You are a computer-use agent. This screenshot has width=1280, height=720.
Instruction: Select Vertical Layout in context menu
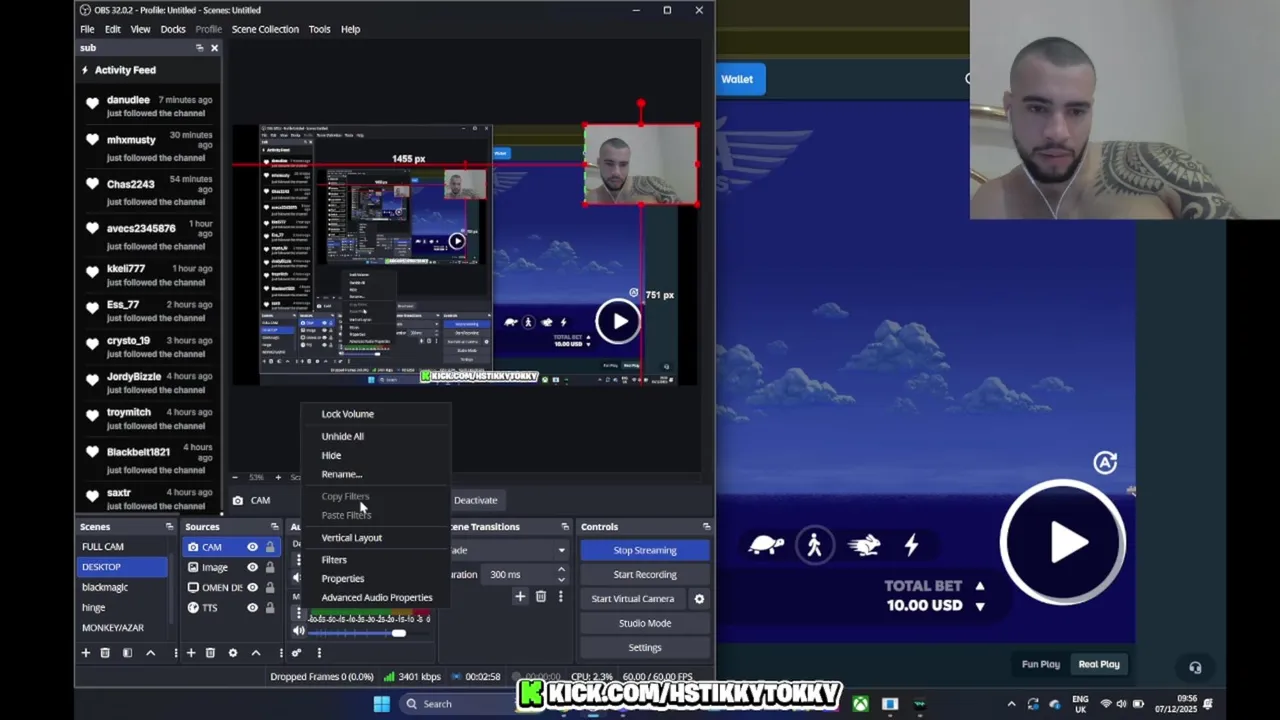376,538
